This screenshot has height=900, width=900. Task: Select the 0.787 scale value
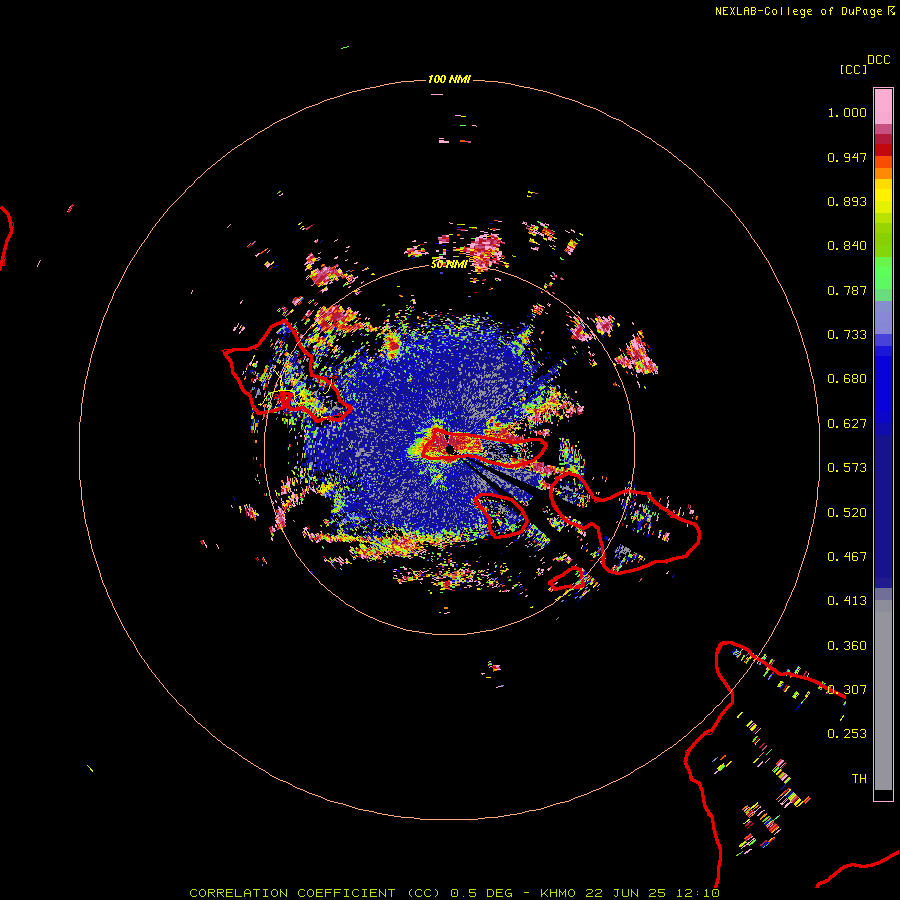coord(847,290)
